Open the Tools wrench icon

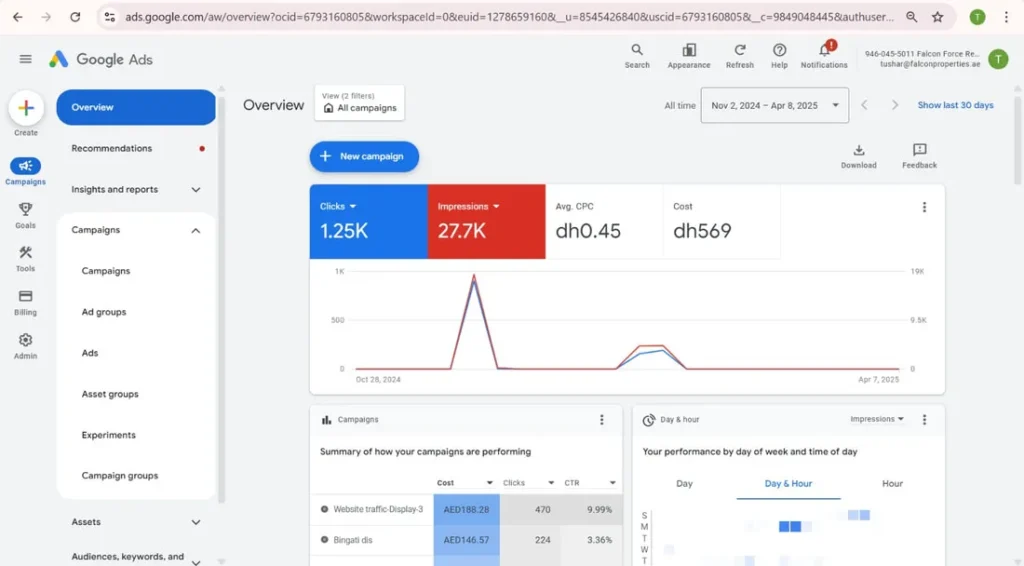click(25, 253)
